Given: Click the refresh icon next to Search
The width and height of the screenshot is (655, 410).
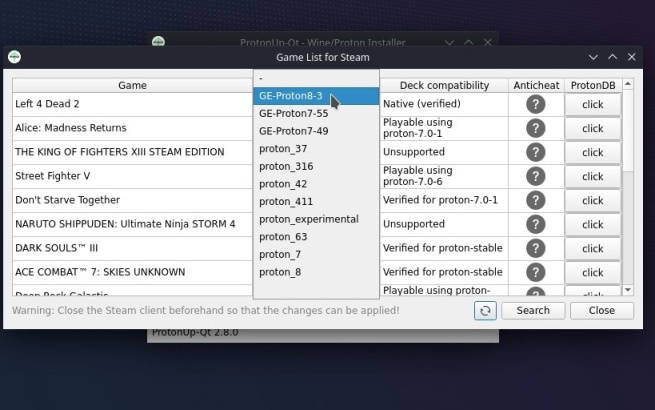Looking at the screenshot, I should click(485, 311).
